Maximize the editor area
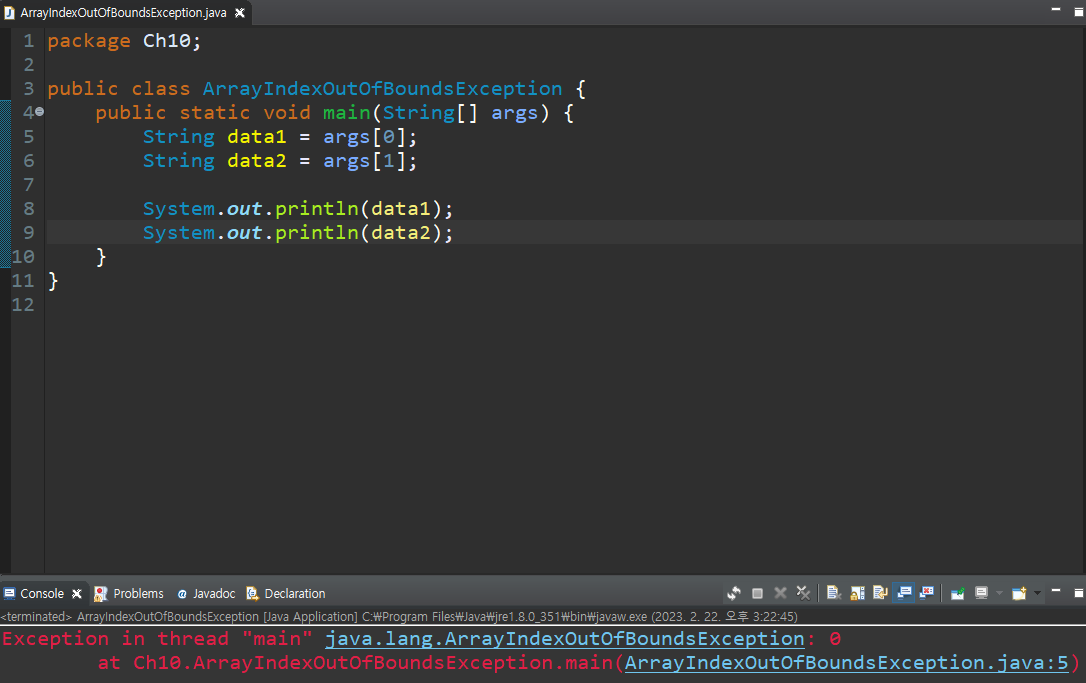The height and width of the screenshot is (683, 1086). coord(1079,12)
